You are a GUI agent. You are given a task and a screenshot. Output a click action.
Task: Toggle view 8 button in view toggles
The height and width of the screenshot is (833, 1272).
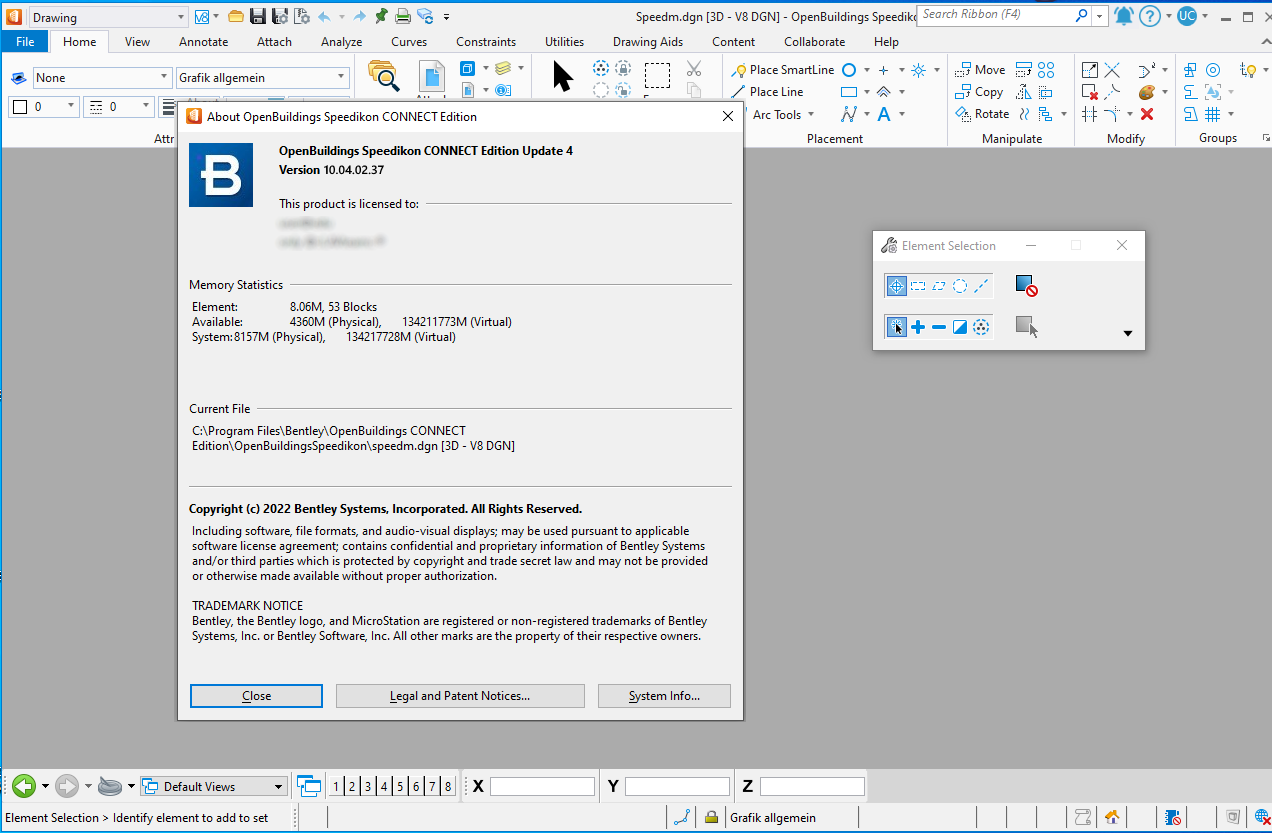(448, 787)
